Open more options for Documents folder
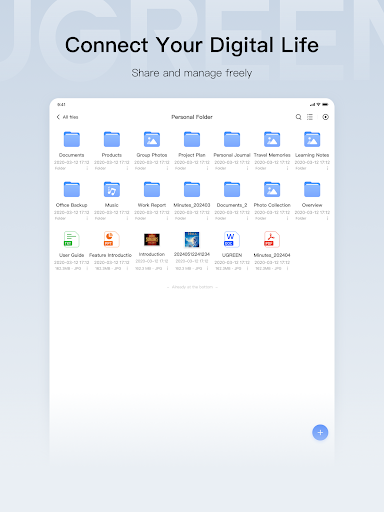Image resolution: width=384 pixels, height=512 pixels. coord(87,168)
